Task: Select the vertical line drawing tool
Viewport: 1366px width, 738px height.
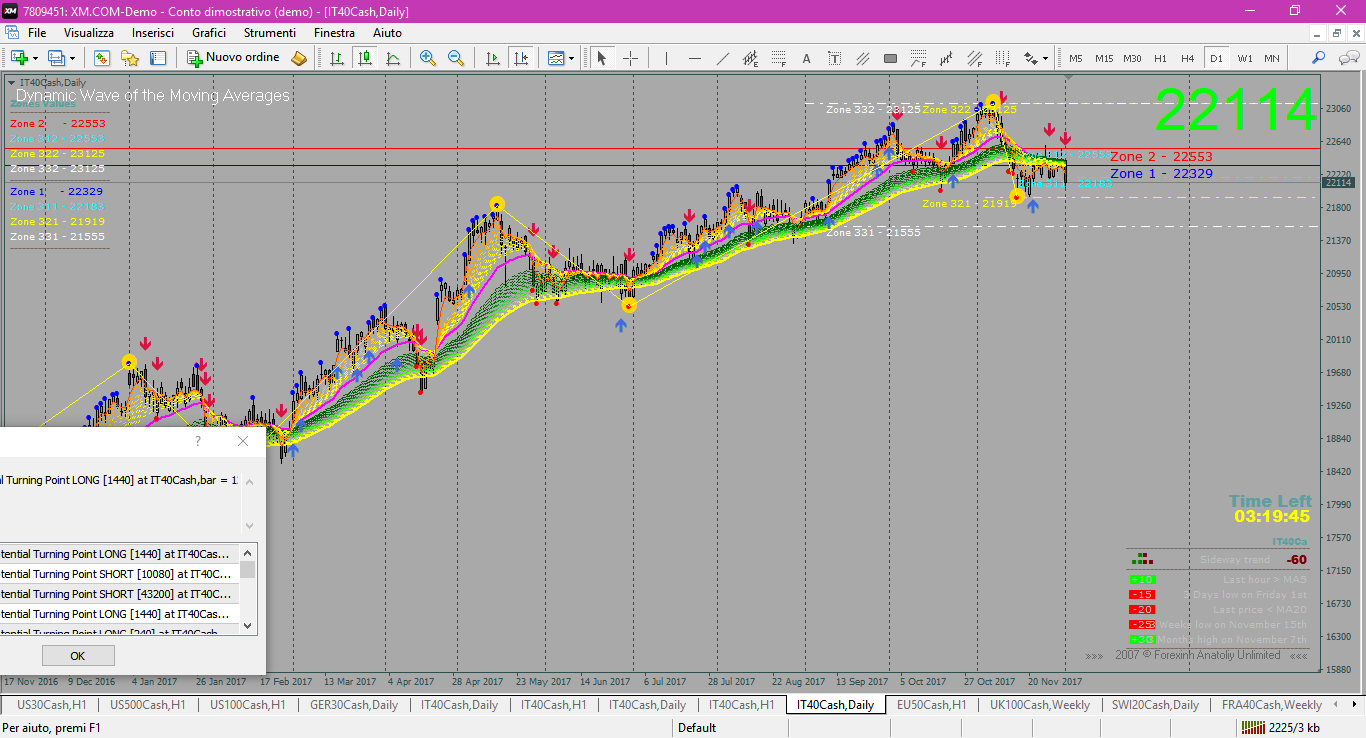Action: coord(666,58)
